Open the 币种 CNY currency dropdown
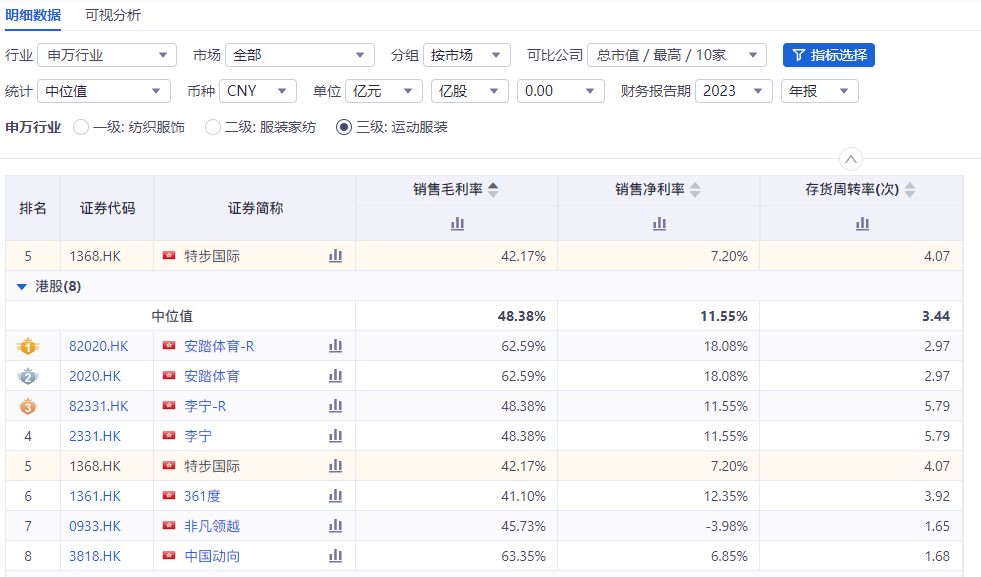 point(257,91)
